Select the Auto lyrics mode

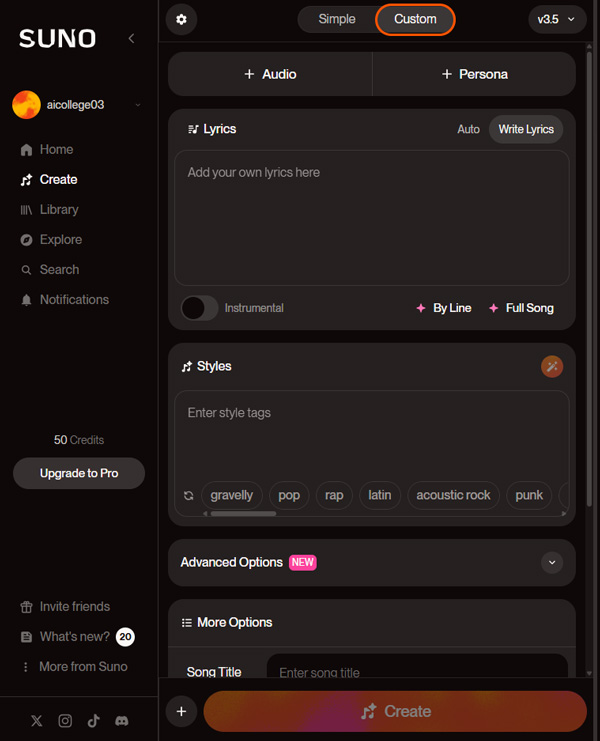(x=468, y=129)
